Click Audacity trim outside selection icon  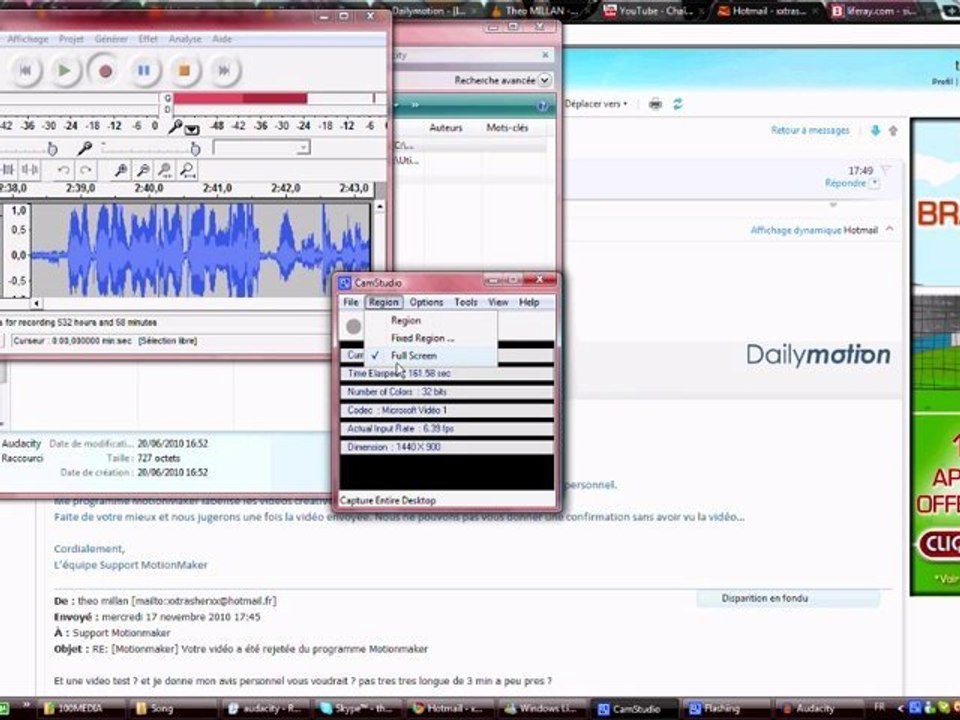(x=9, y=170)
